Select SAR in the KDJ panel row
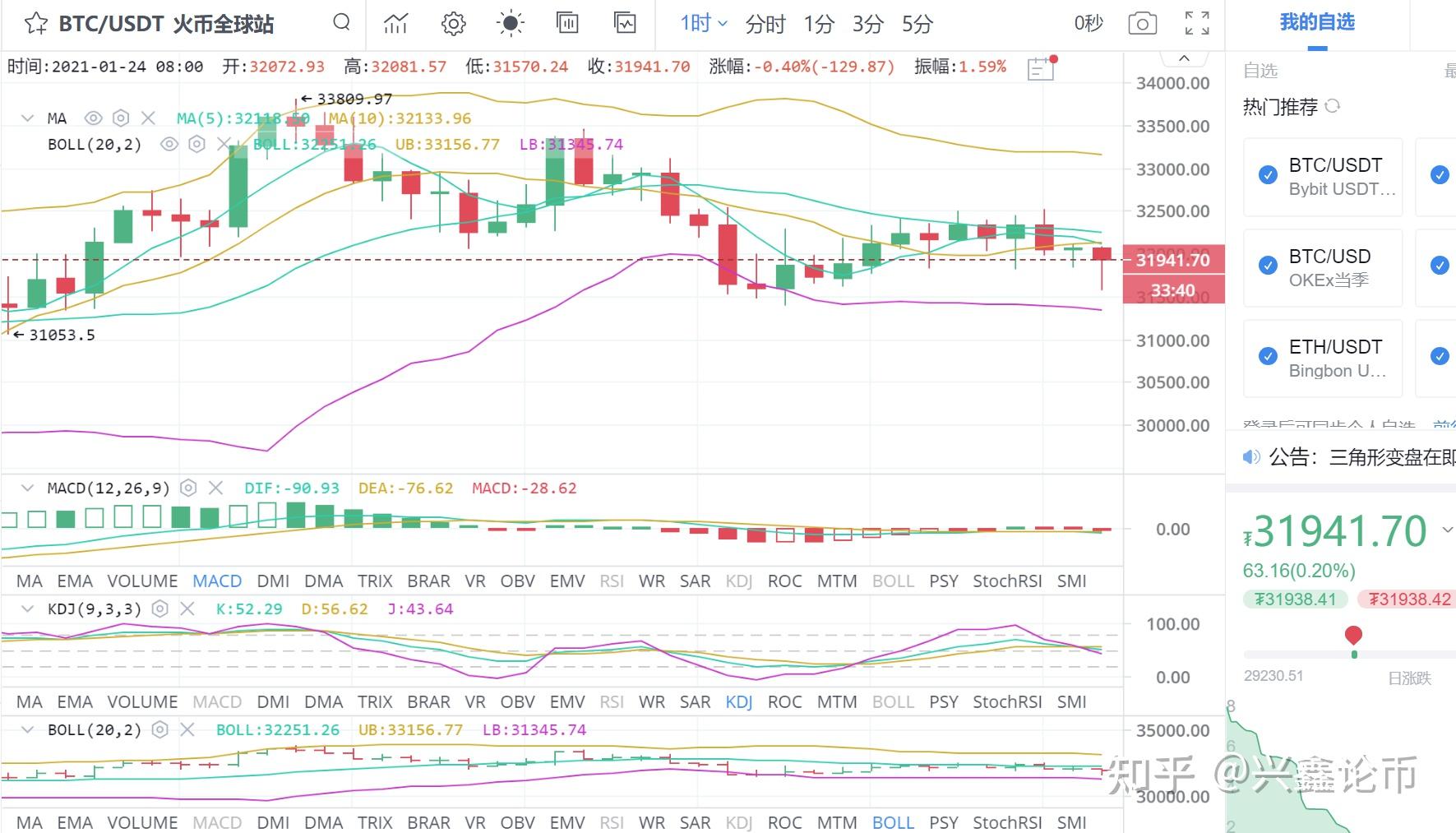 pos(695,702)
